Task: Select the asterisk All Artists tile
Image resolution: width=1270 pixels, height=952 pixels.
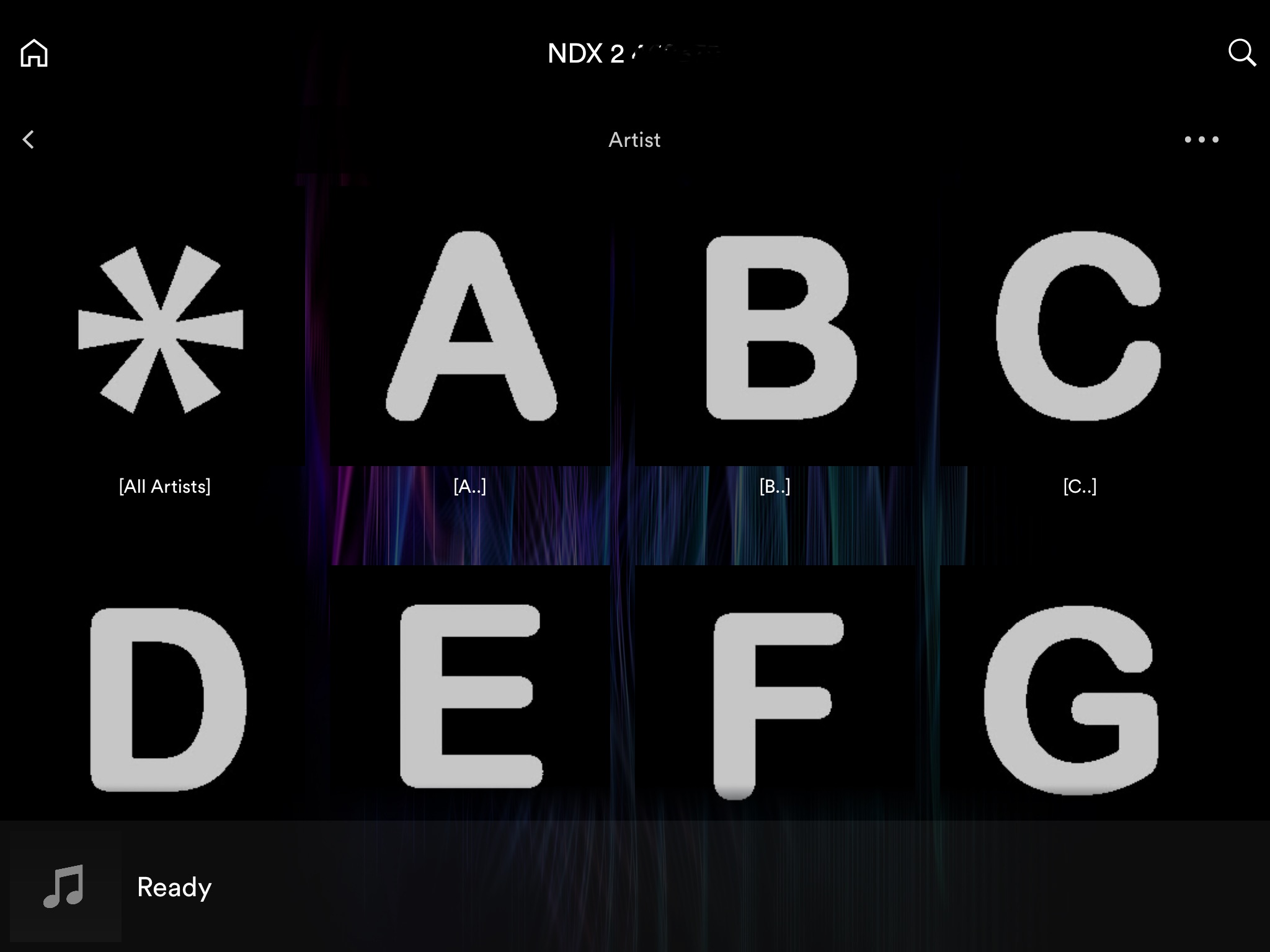Action: (161, 329)
